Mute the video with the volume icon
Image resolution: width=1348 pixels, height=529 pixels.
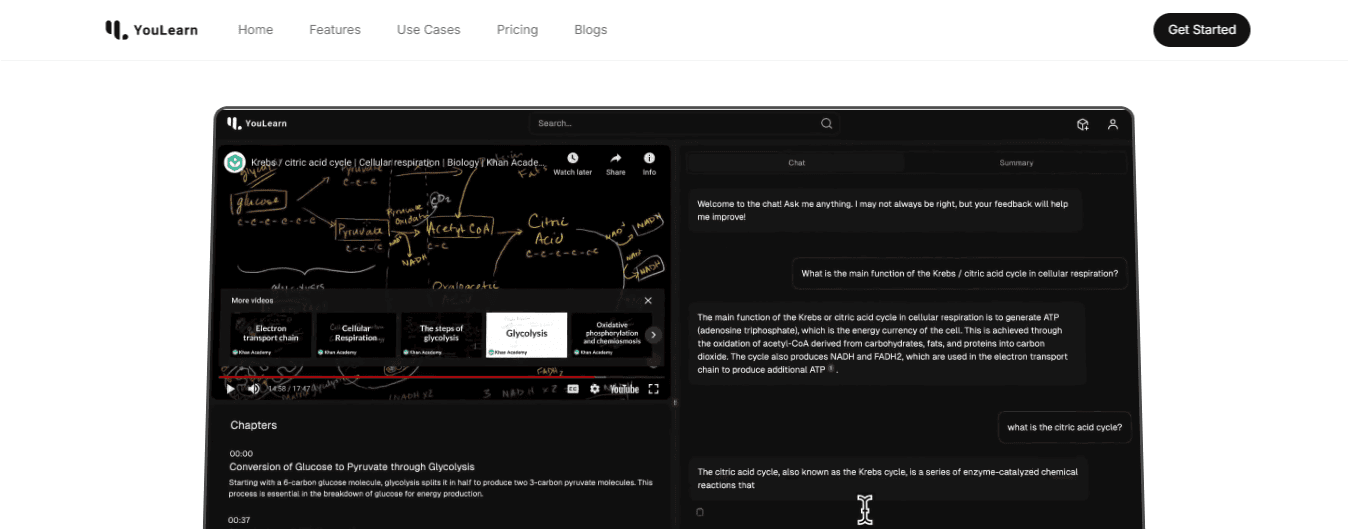tap(254, 389)
